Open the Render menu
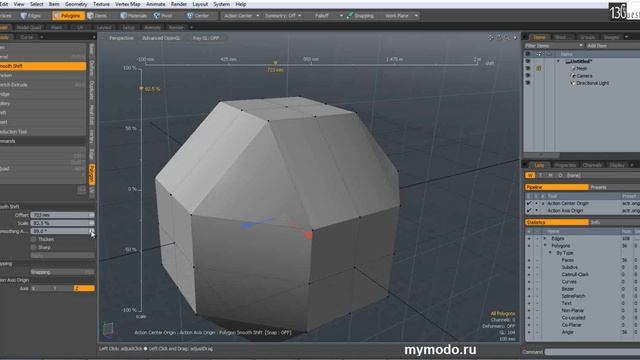This screenshot has width=640, height=360. coord(179,4)
